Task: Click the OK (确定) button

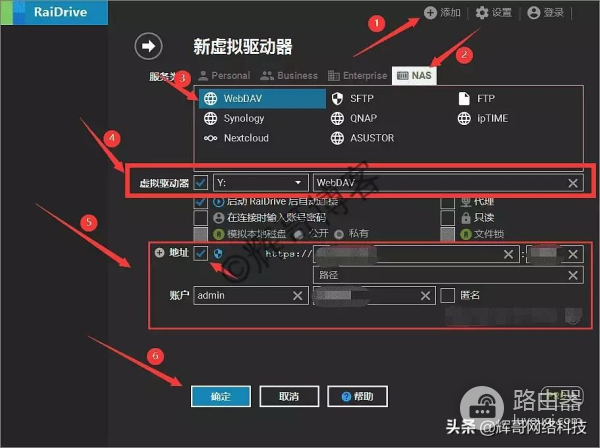Action: coord(221,396)
